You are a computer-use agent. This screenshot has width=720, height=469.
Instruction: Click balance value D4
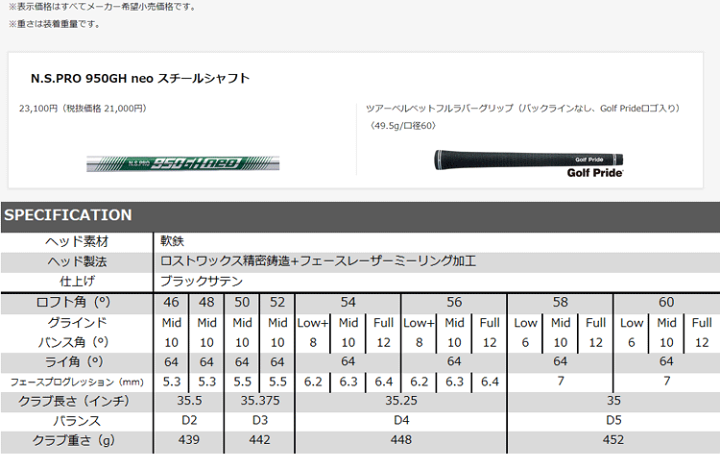[x=401, y=420]
